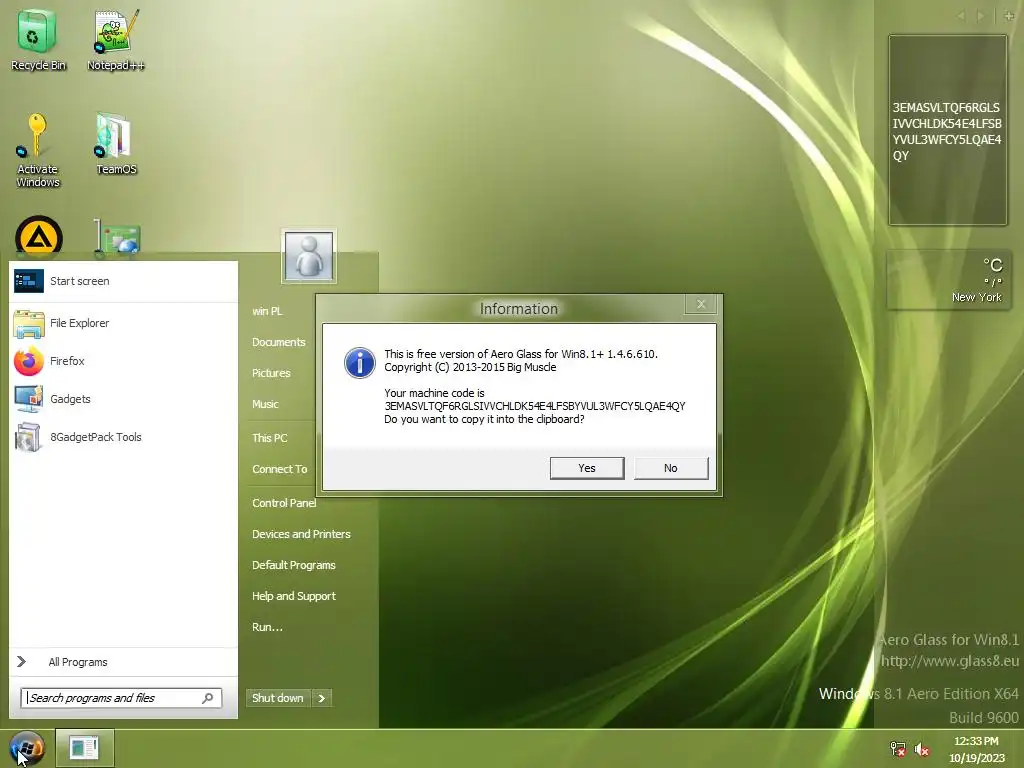Open the TeamOS desktop shortcut

(116, 144)
